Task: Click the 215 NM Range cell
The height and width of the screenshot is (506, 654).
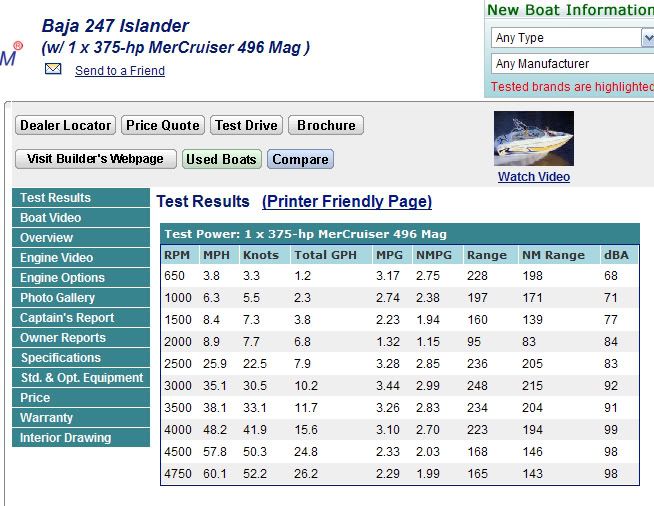Action: (532, 386)
